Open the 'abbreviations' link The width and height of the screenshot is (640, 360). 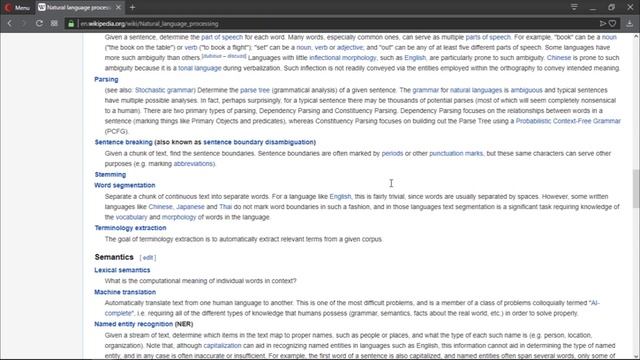point(193,164)
